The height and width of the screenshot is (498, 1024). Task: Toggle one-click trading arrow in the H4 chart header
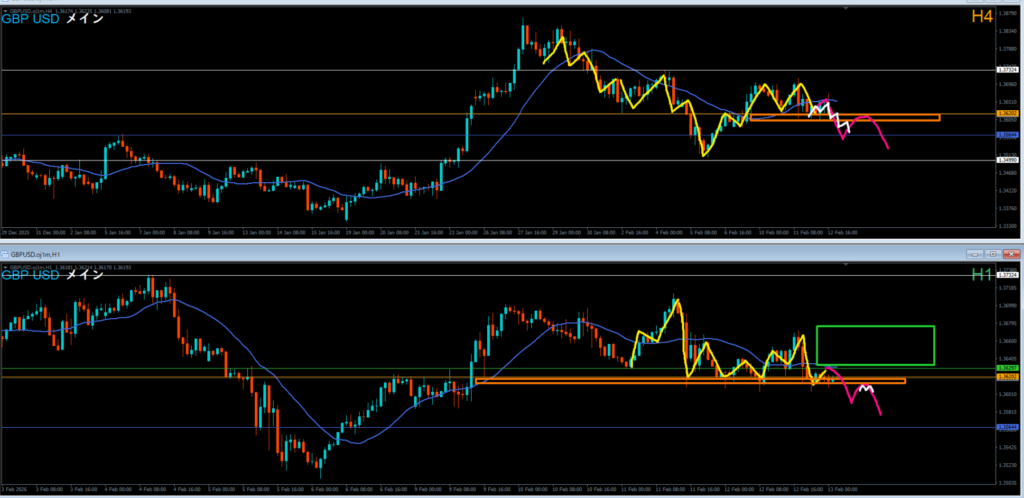pos(4,11)
